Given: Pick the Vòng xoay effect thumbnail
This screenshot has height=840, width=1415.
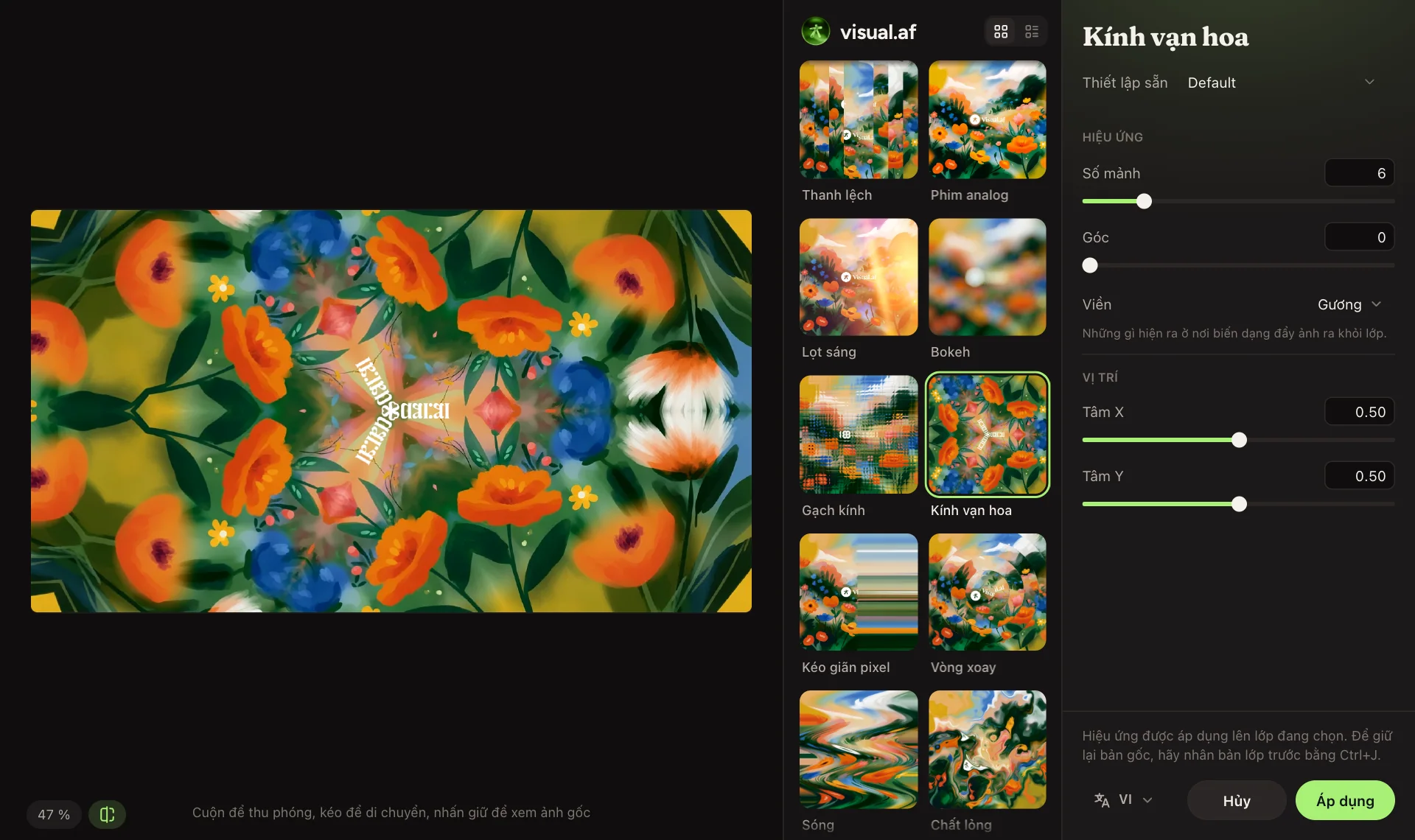Looking at the screenshot, I should click(988, 592).
